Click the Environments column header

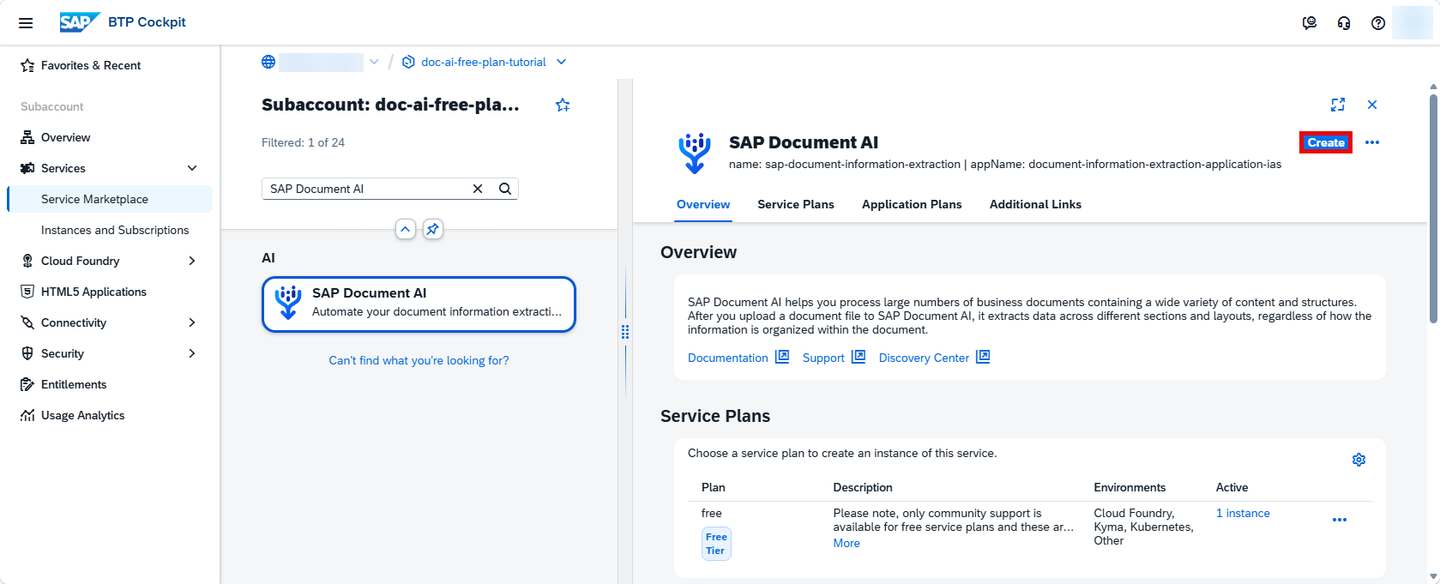[x=1130, y=488]
